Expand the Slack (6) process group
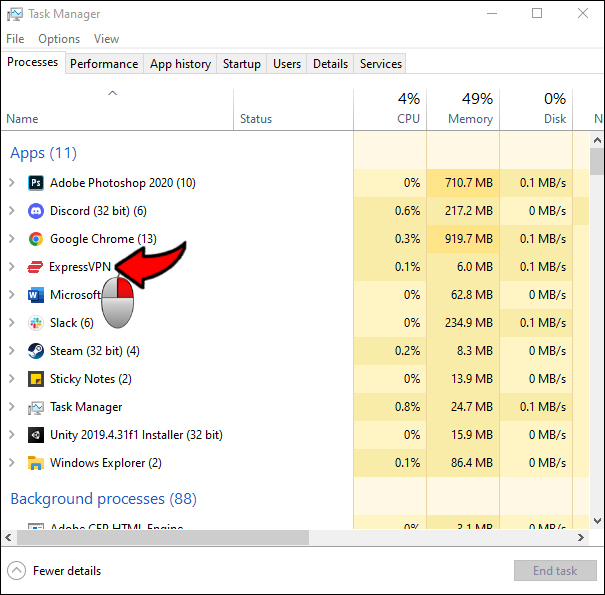This screenshot has height=595, width=605. [x=12, y=323]
